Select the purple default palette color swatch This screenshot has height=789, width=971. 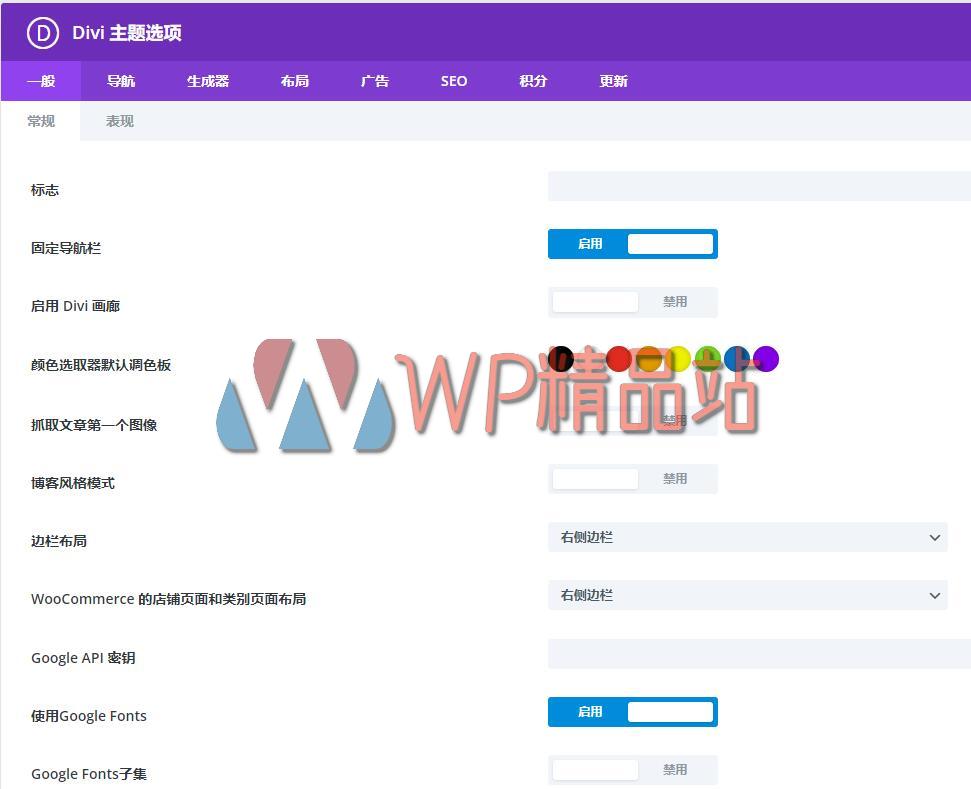[x=765, y=358]
